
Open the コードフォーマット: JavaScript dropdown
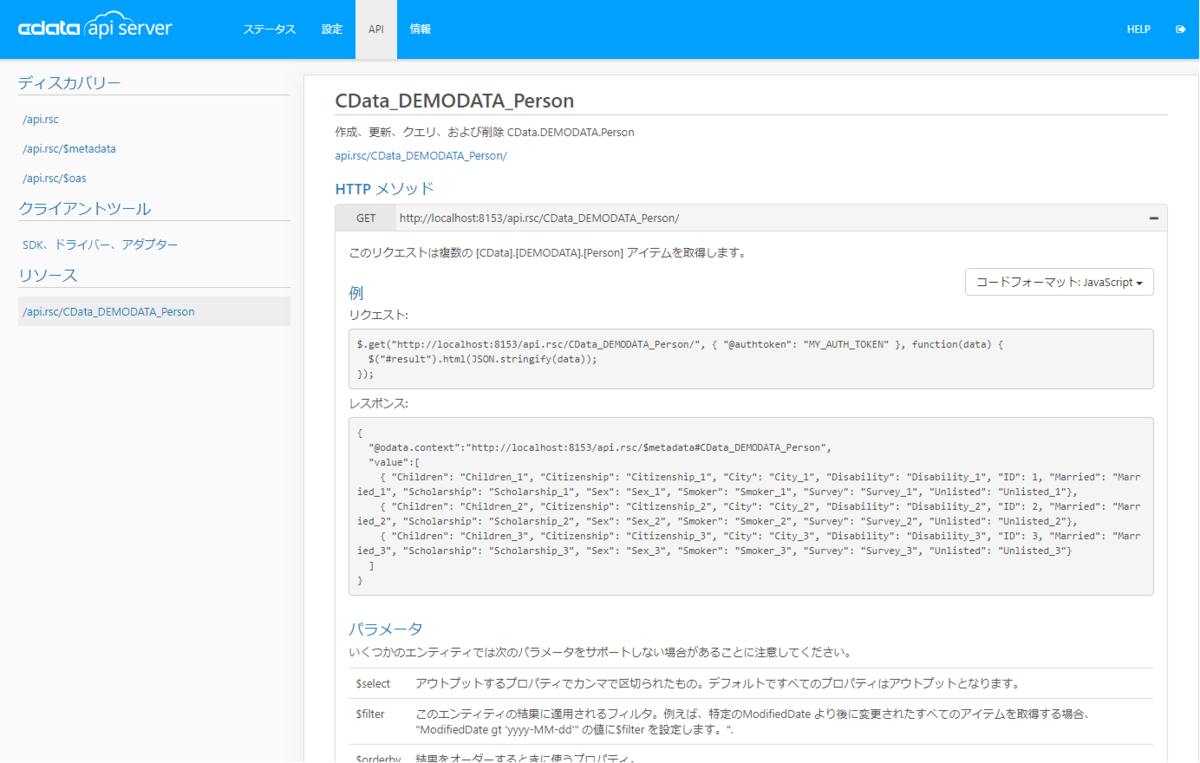1059,282
